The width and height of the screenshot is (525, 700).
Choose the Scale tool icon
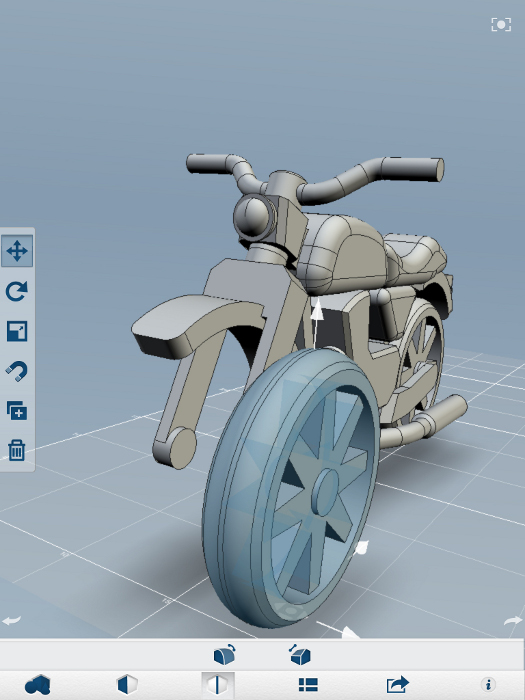tap(17, 331)
